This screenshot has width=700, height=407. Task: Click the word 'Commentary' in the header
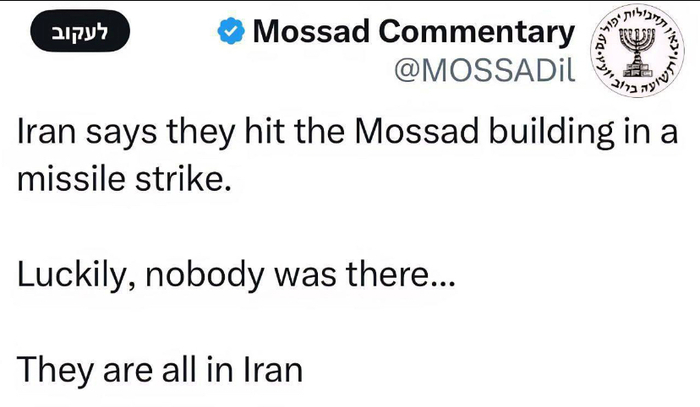click(477, 33)
